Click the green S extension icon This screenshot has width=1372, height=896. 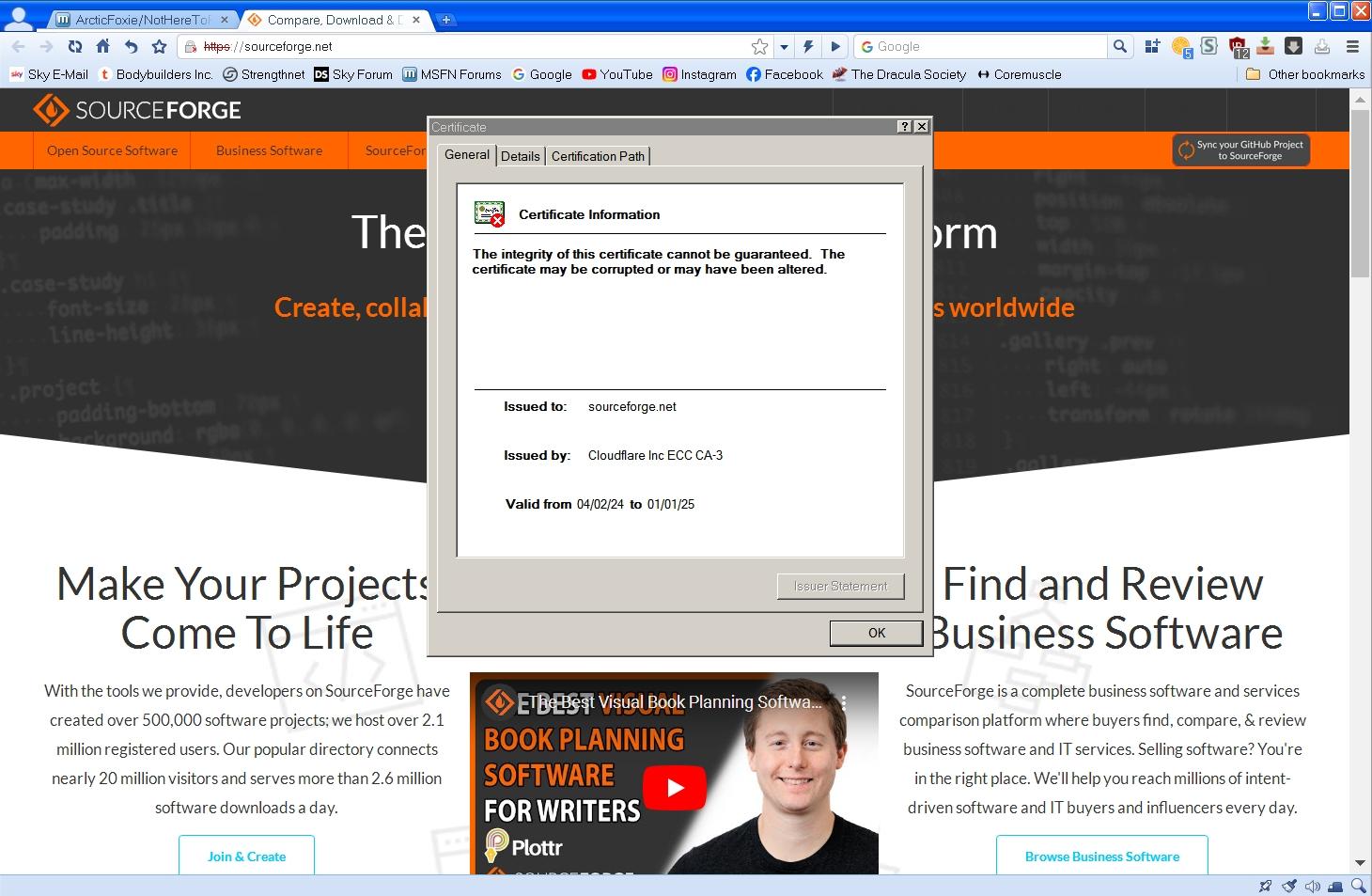click(x=1209, y=45)
